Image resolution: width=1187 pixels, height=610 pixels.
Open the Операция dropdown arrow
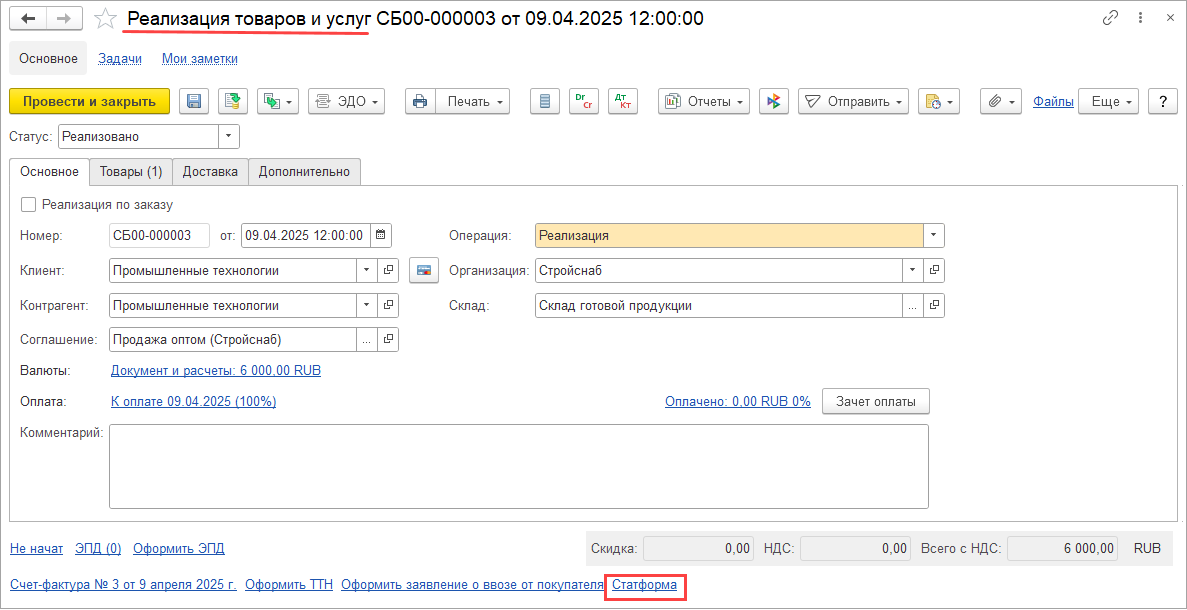coord(933,235)
